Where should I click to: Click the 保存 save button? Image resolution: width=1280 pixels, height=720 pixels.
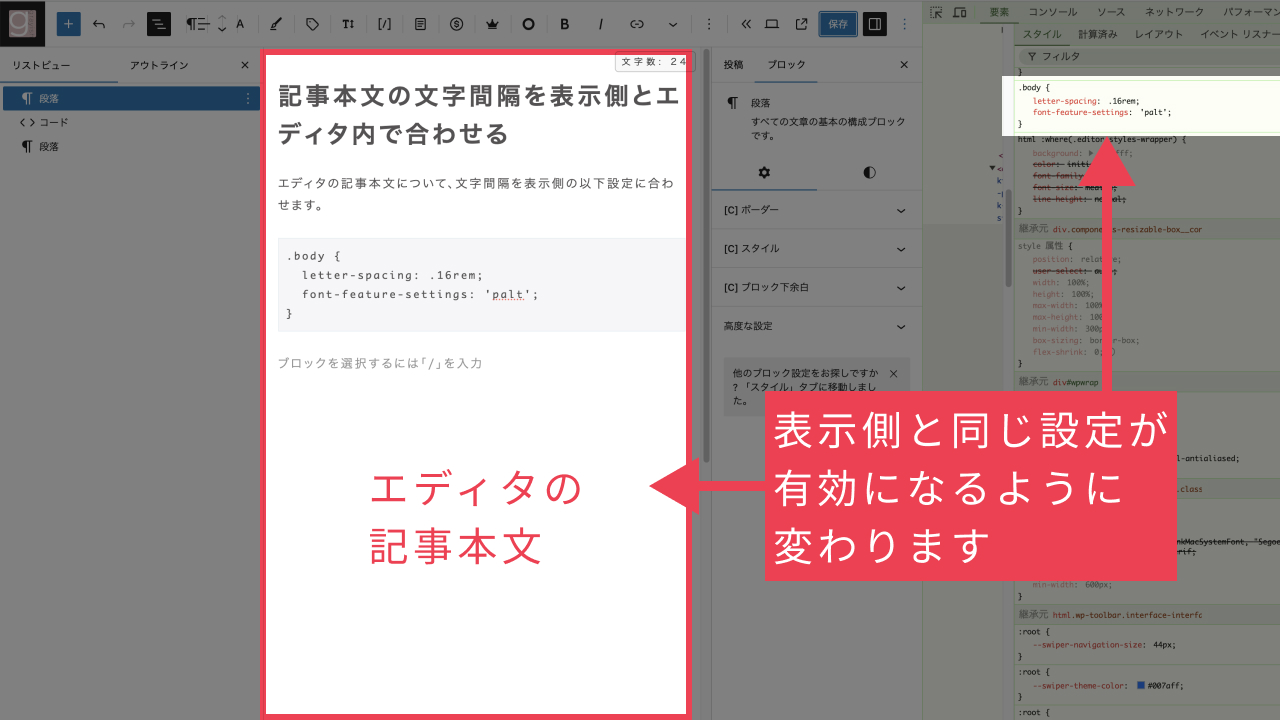(838, 23)
